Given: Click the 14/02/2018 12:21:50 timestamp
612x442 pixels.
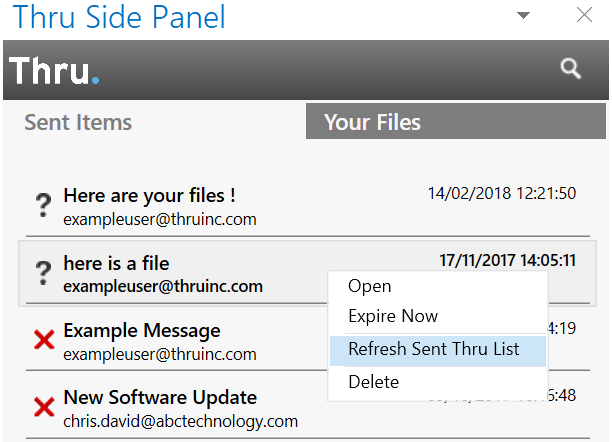Looking at the screenshot, I should (501, 193).
